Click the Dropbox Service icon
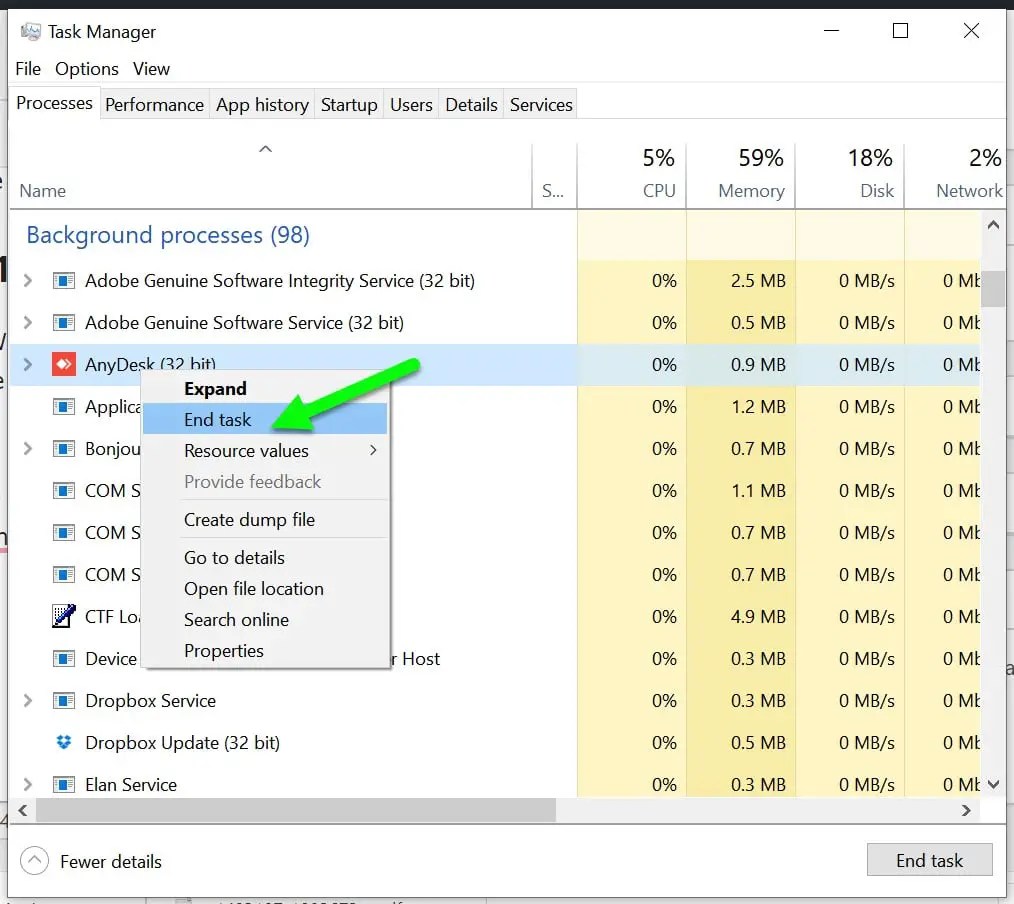The width and height of the screenshot is (1014, 904). point(64,700)
